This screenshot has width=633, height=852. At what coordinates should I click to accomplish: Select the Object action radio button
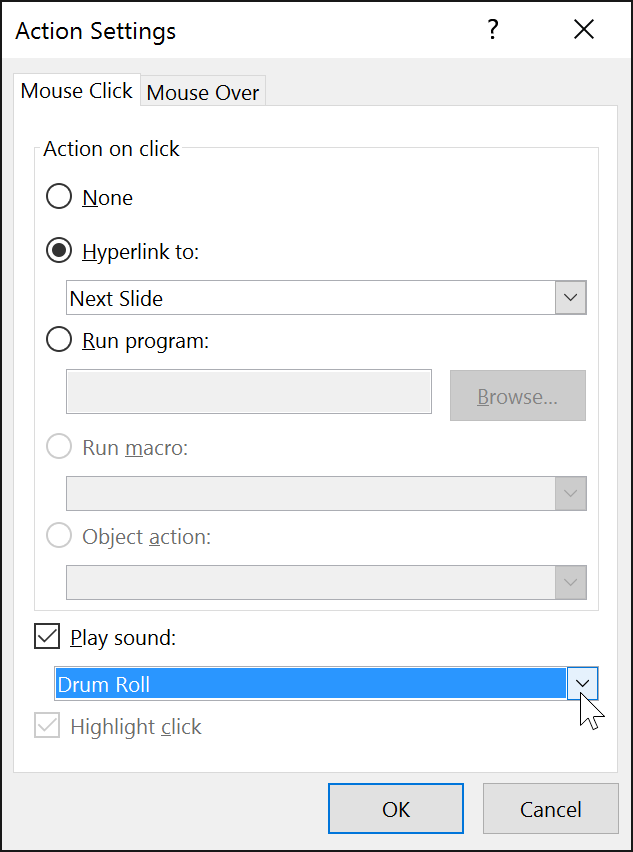click(x=58, y=536)
